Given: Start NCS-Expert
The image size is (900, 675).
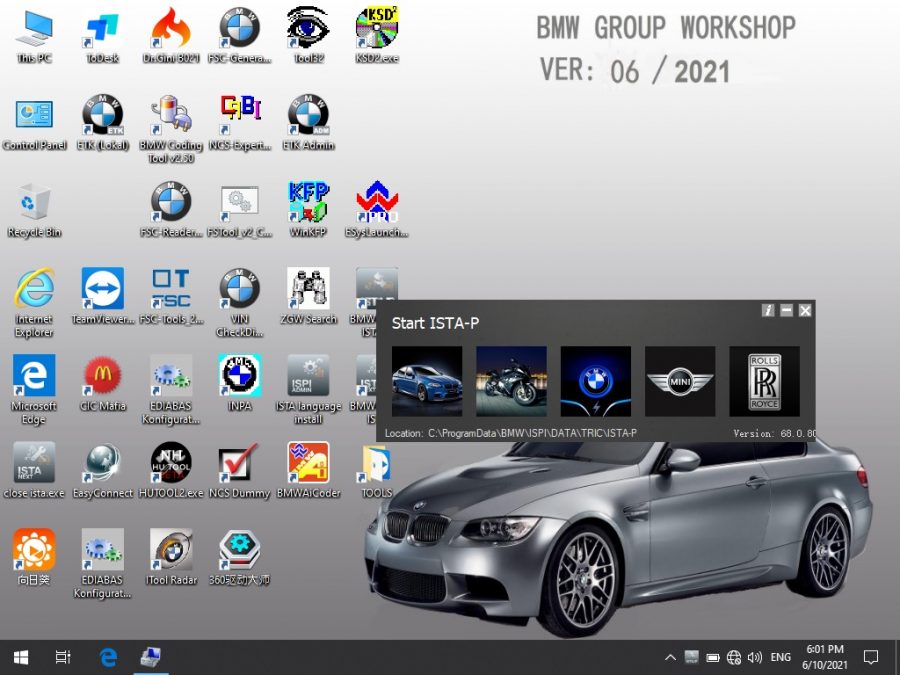Looking at the screenshot, I should [239, 120].
